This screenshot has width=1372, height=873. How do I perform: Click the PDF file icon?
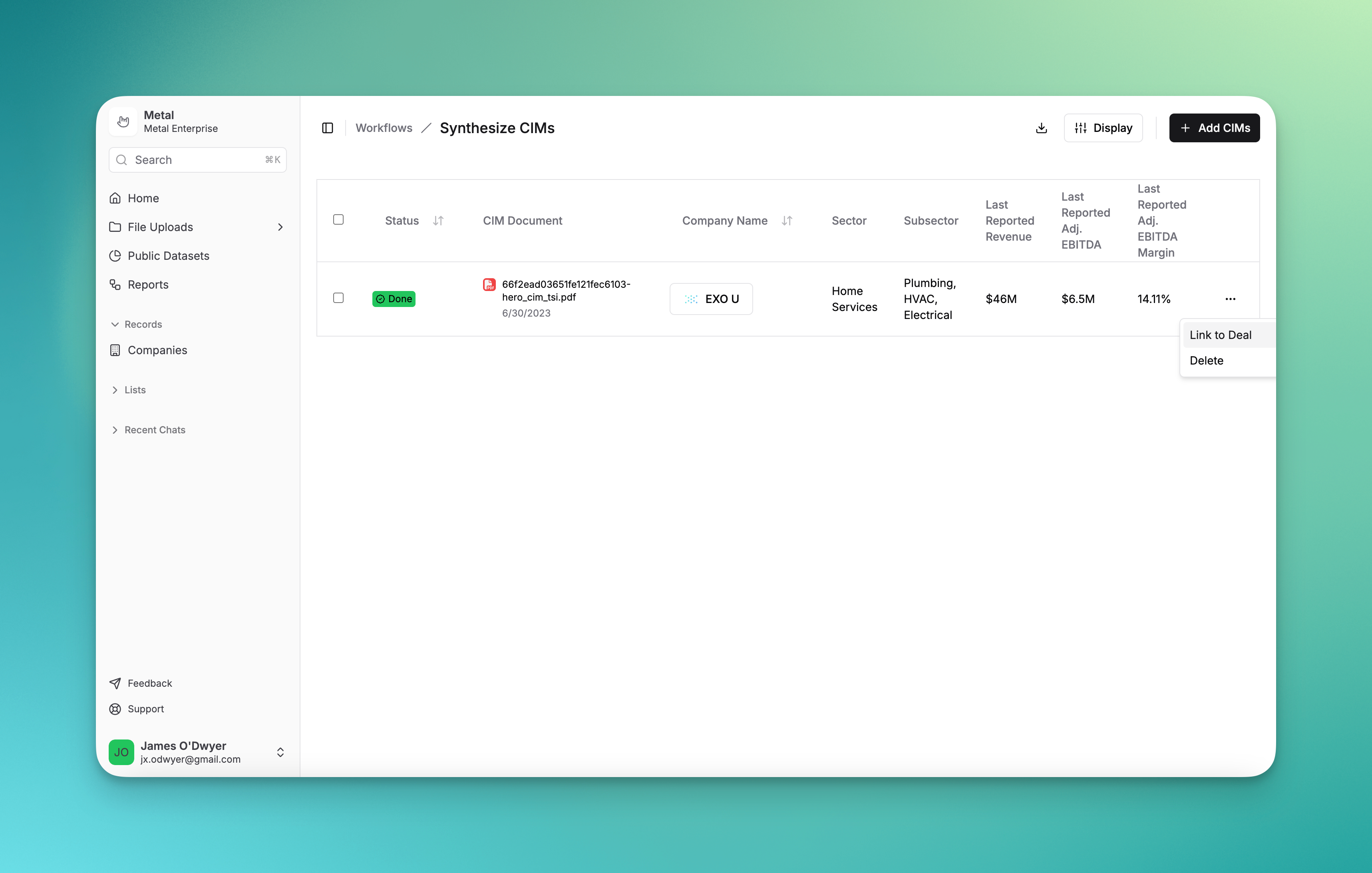(x=489, y=285)
